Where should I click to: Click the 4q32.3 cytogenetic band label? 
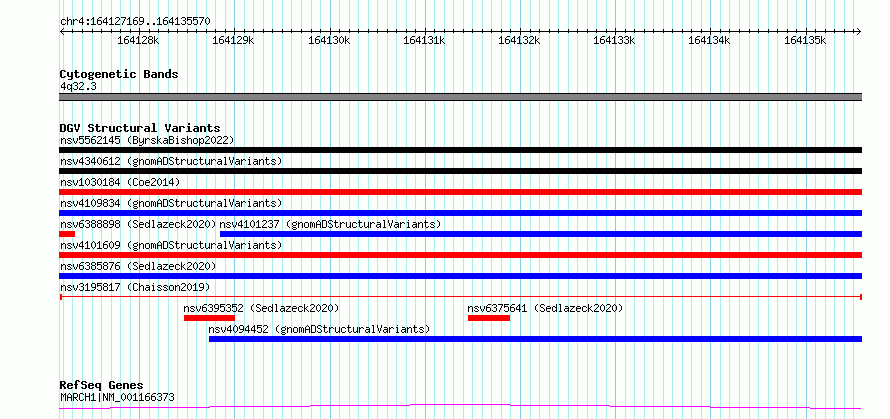[x=78, y=86]
